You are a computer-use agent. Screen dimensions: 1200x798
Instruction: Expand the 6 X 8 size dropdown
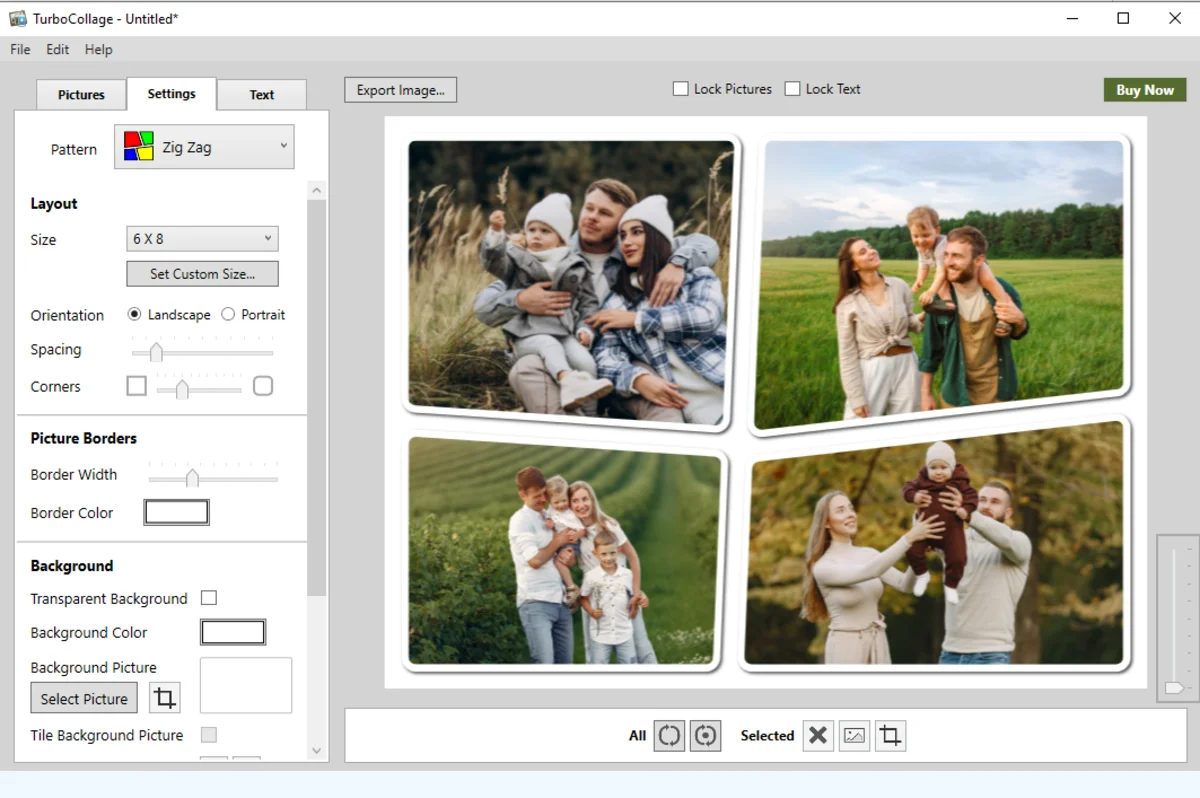coord(202,239)
